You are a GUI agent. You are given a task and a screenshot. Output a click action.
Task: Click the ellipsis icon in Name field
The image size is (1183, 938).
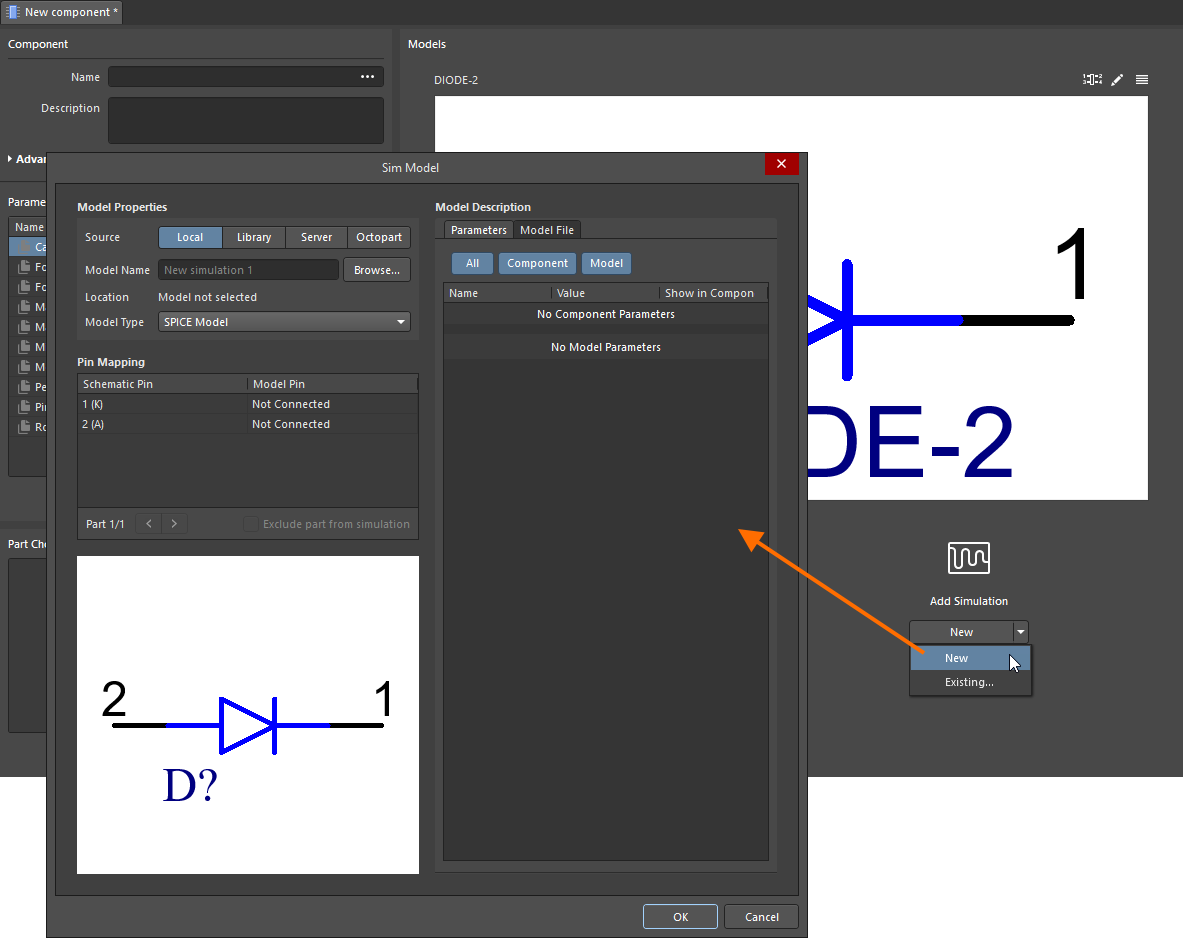click(368, 77)
